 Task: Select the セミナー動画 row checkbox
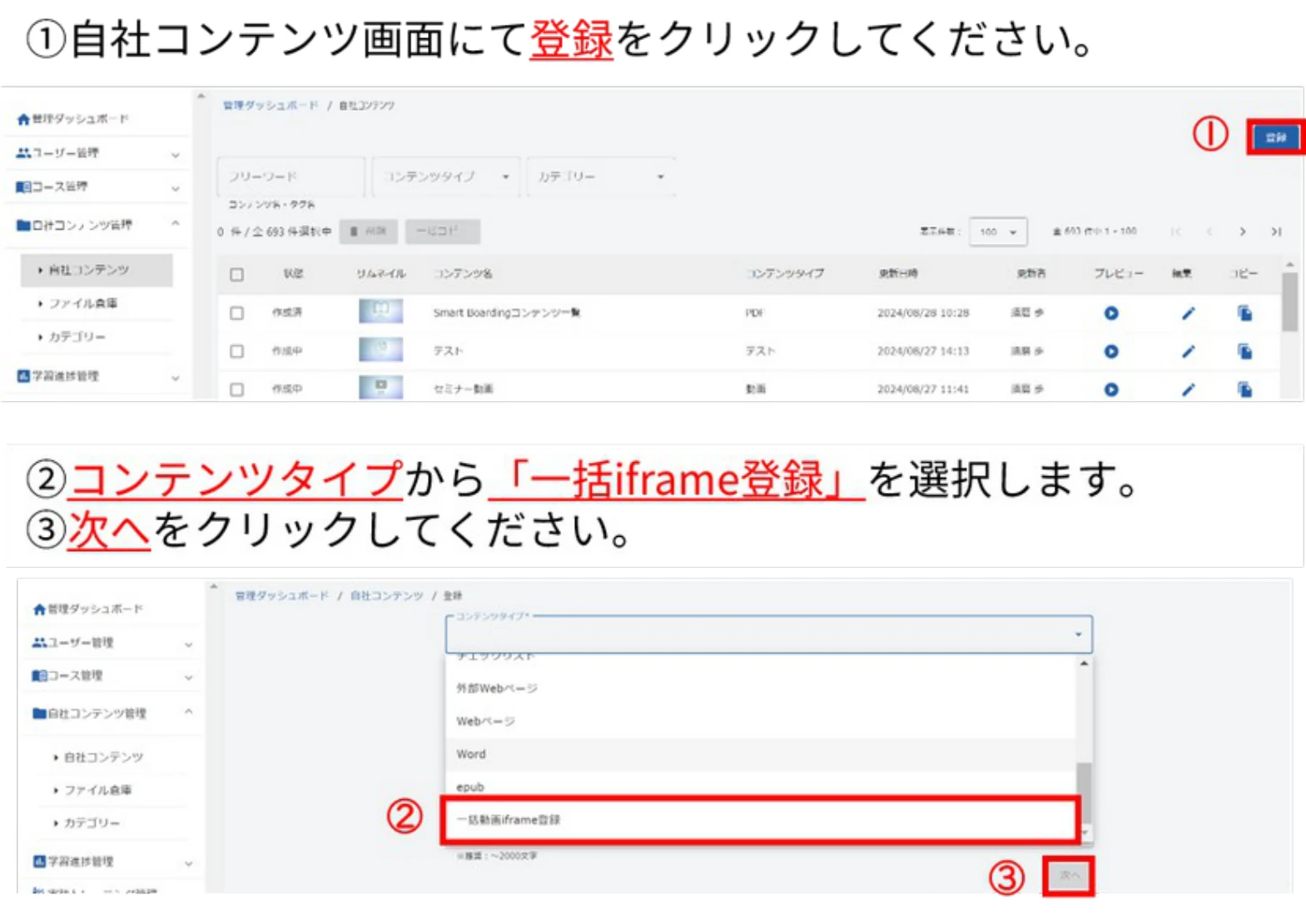tap(237, 389)
